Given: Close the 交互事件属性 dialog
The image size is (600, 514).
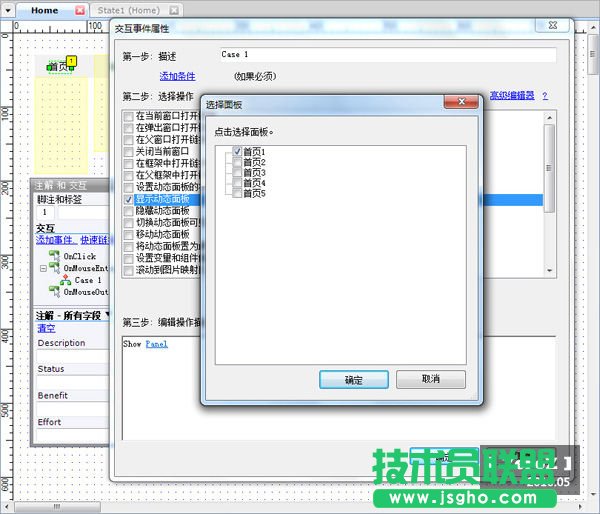Looking at the screenshot, I should (x=553, y=25).
